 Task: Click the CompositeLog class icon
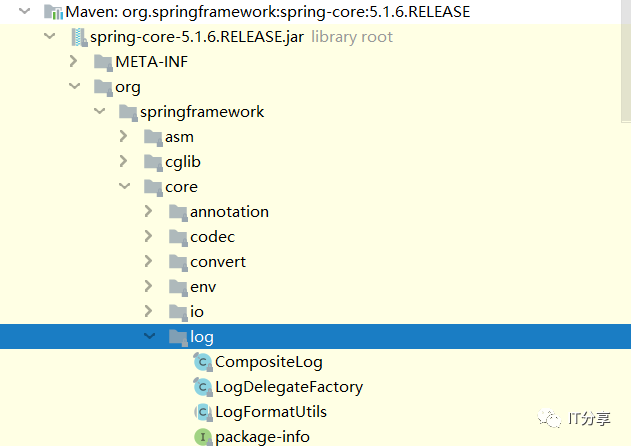[203, 362]
